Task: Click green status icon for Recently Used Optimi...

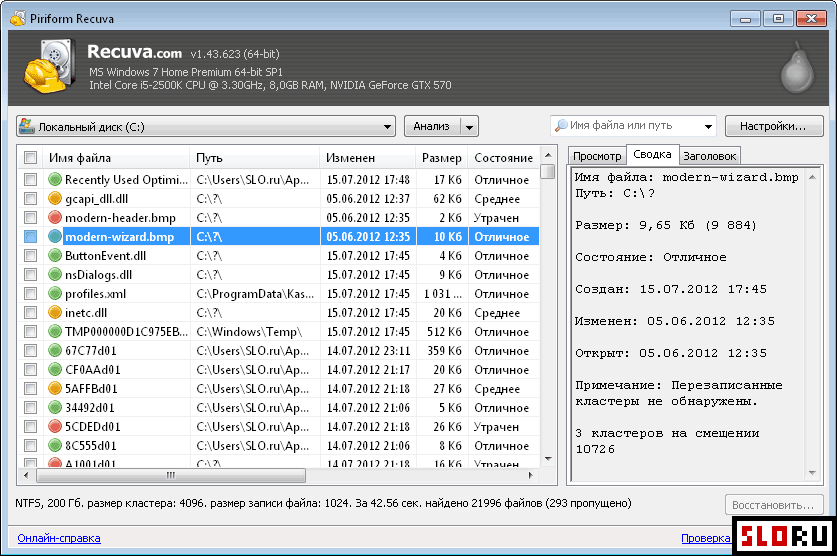Action: coord(55,179)
